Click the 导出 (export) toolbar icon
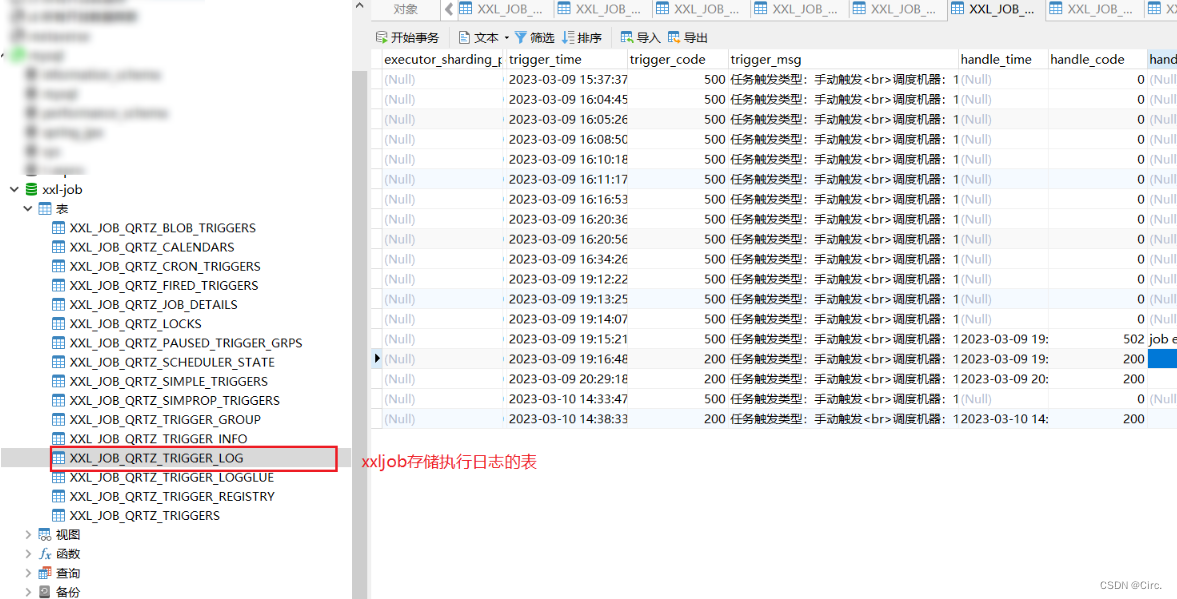Screen dimensions: 1177x599 pos(674,38)
